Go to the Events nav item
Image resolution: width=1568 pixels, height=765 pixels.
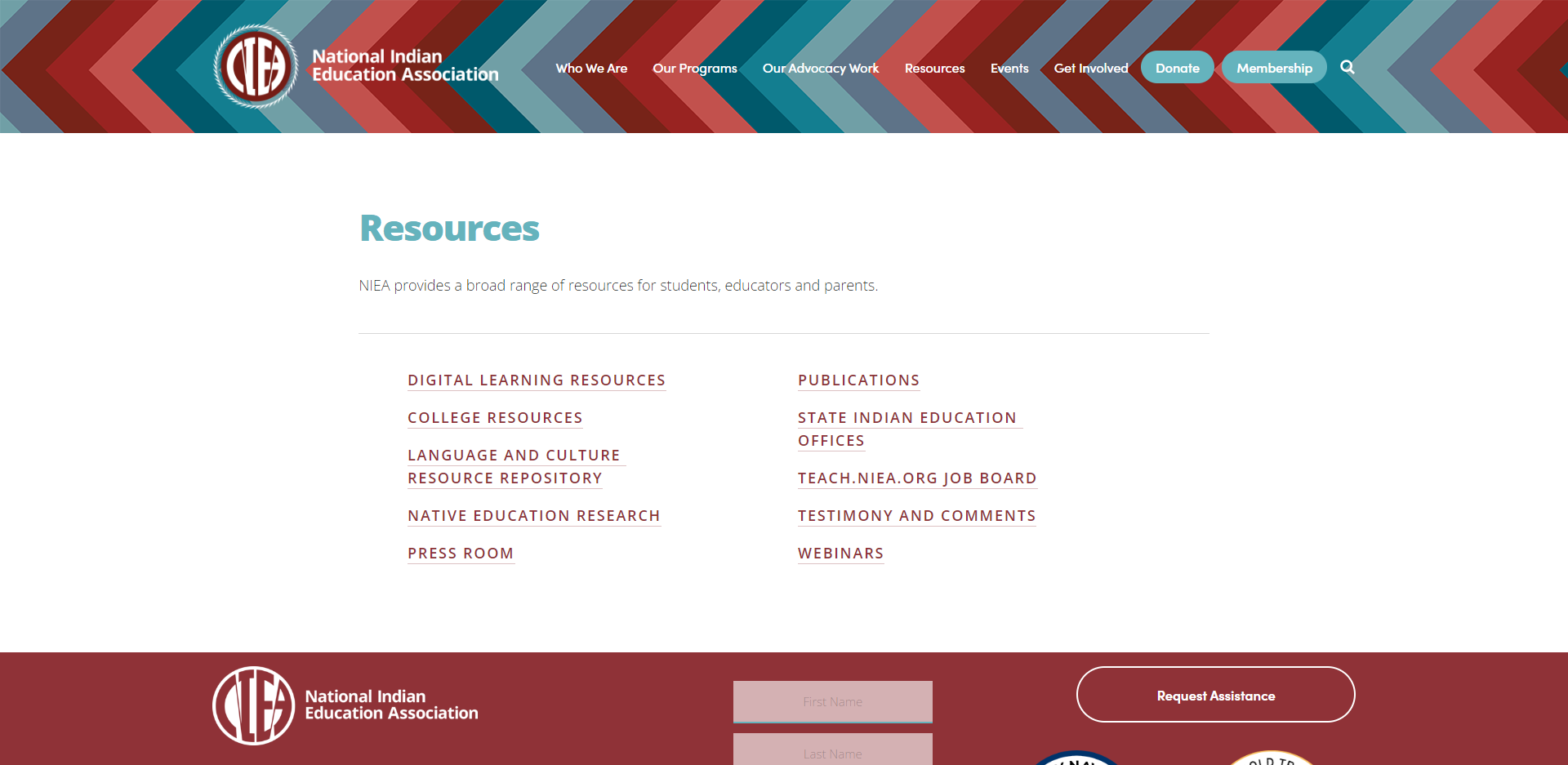point(1009,69)
